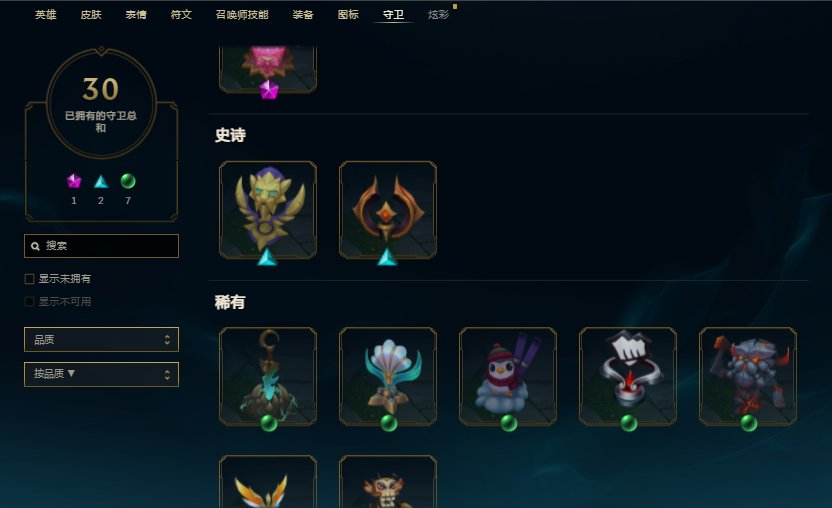Open the 炫彩 tab
The width and height of the screenshot is (832, 508).
click(438, 15)
